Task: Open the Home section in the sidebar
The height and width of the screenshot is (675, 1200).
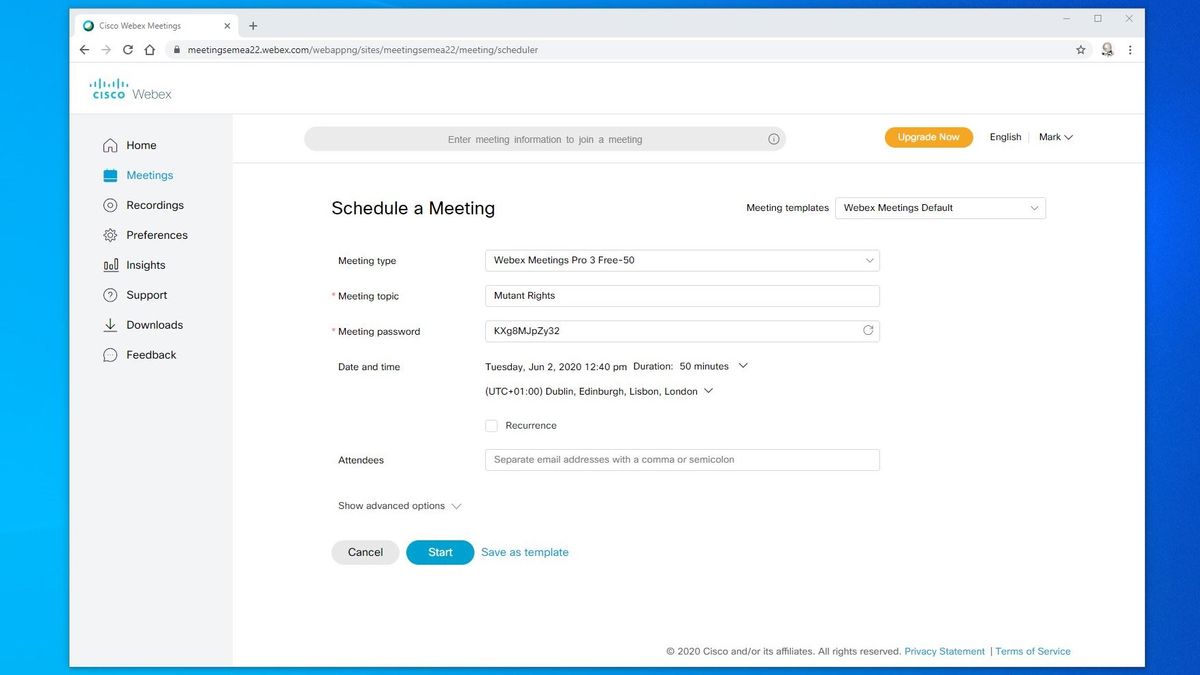Action: pyautogui.click(x=141, y=145)
